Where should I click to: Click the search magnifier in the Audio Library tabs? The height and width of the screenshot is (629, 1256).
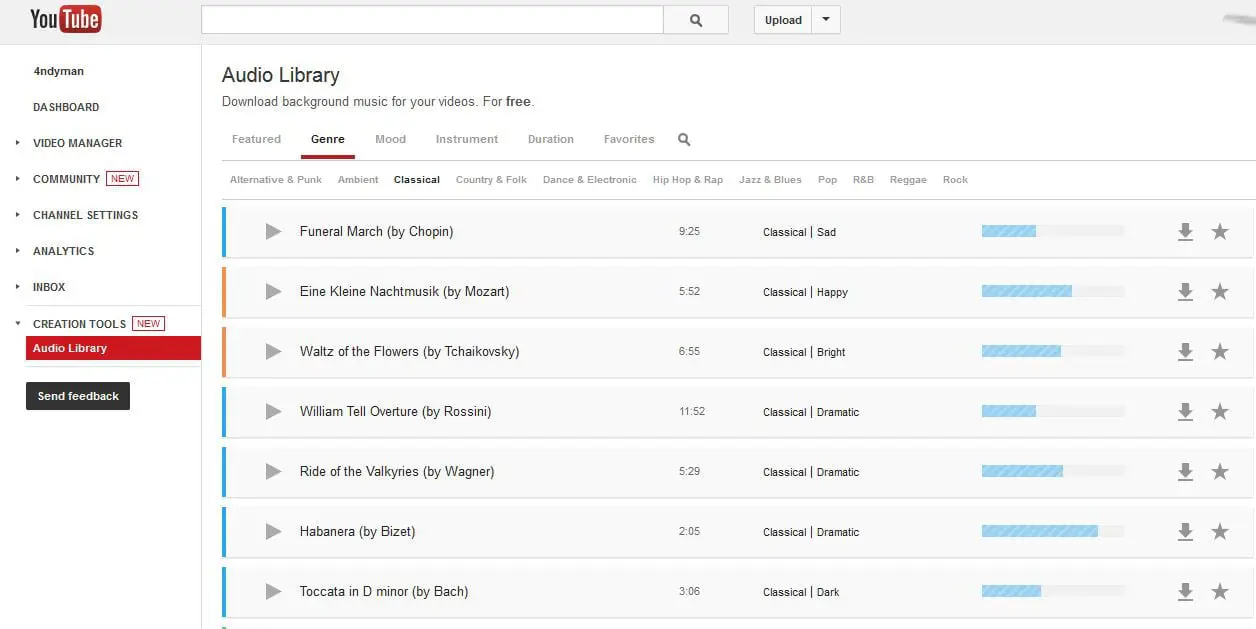tap(684, 140)
